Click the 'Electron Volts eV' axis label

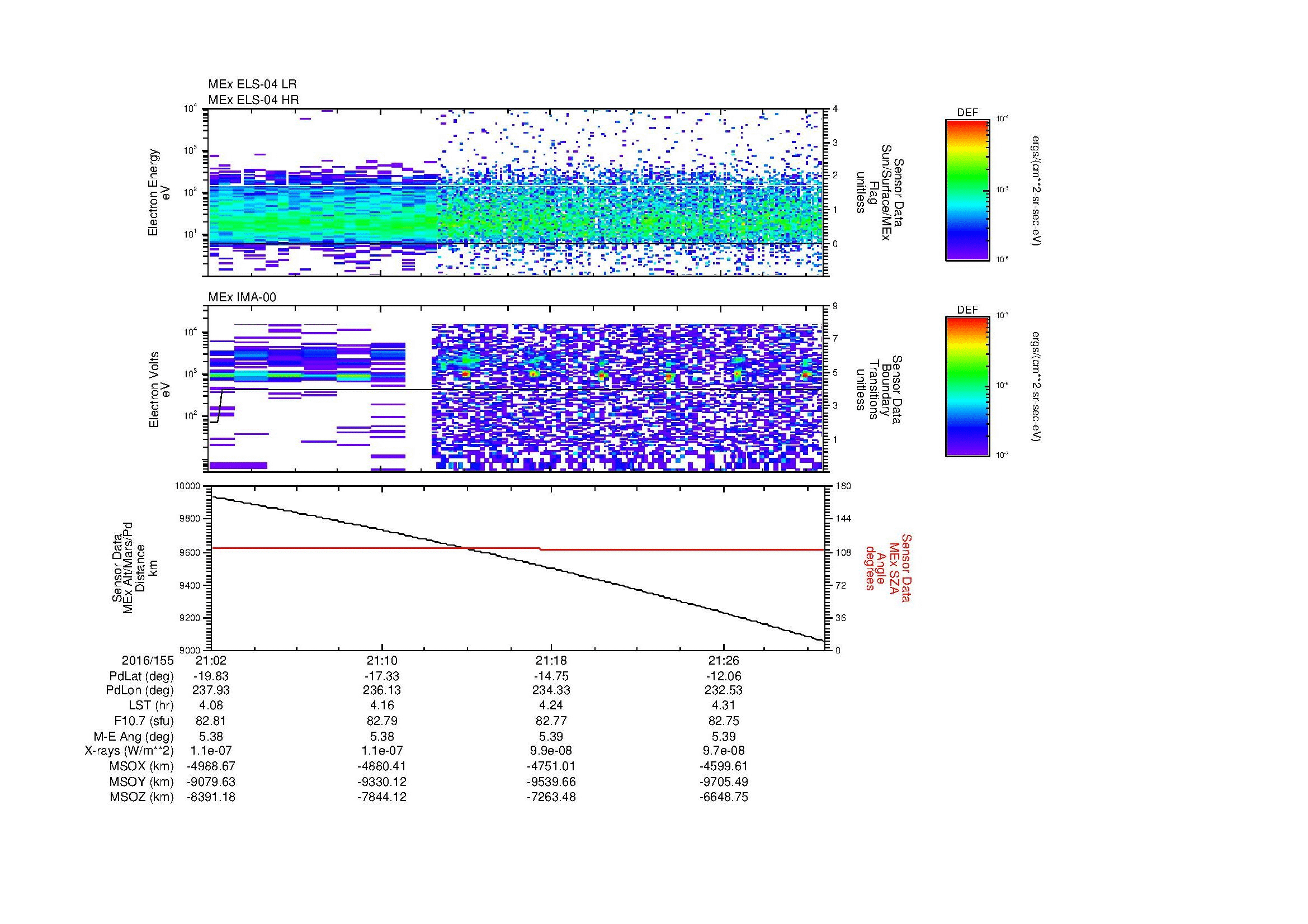tap(159, 390)
